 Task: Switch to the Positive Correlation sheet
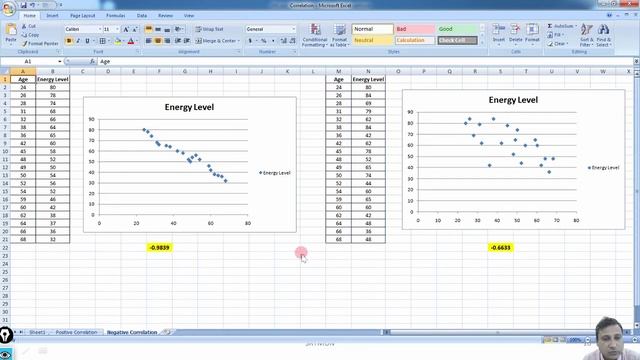[76, 332]
